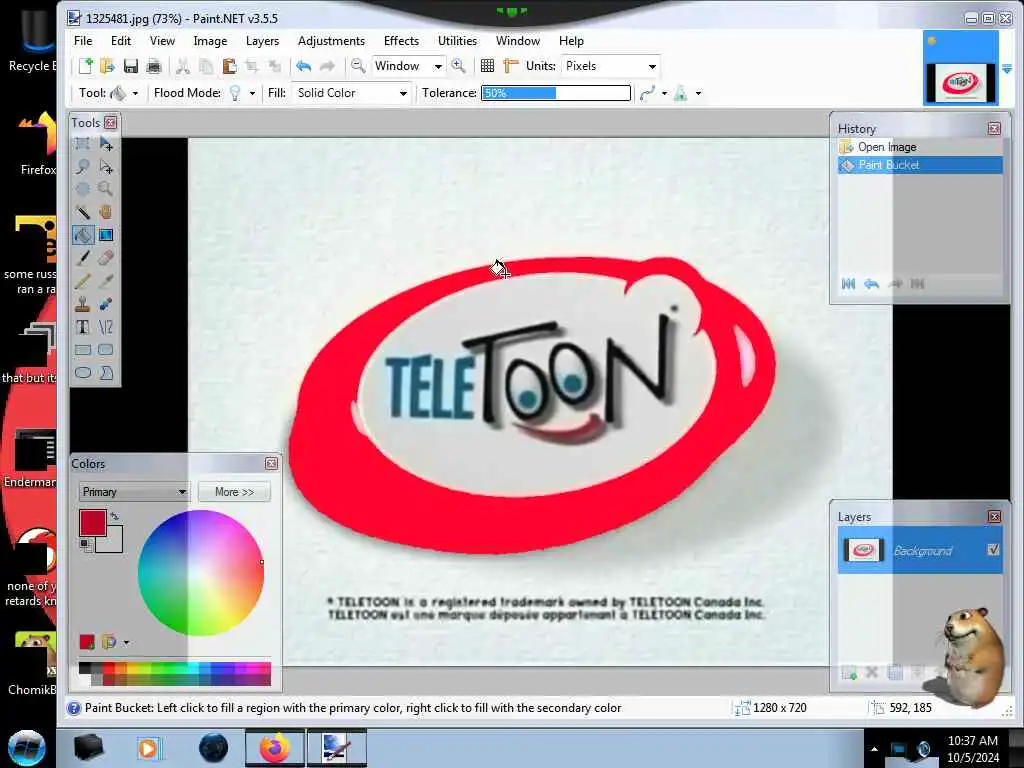Reset colors to black and white icon
1024x768 pixels.
pos(85,543)
